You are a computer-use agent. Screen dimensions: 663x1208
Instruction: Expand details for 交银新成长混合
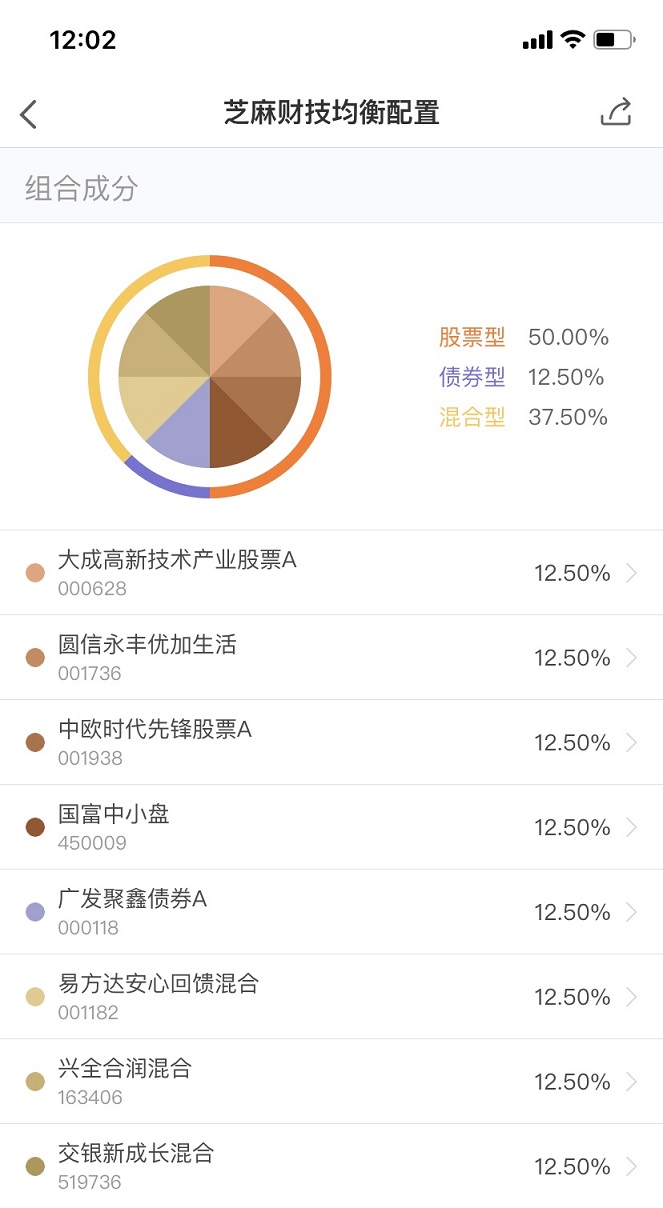pyautogui.click(x=331, y=1166)
